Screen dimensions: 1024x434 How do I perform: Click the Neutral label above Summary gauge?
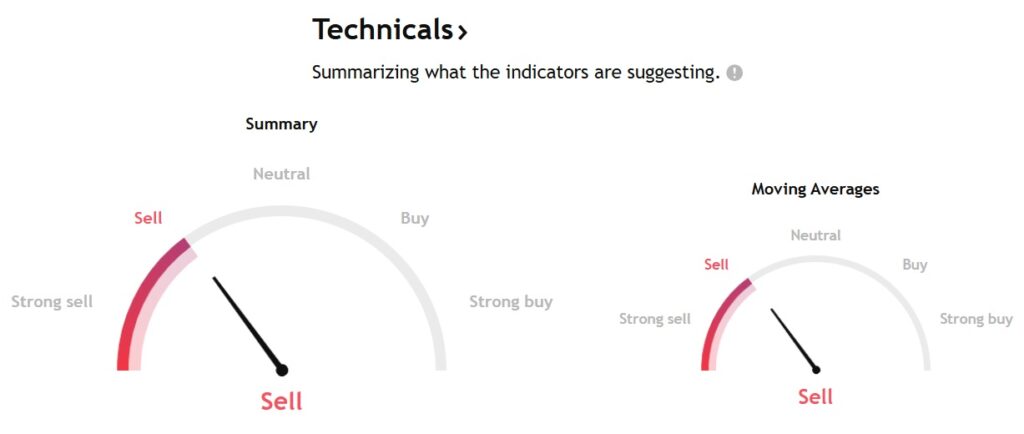coord(281,174)
